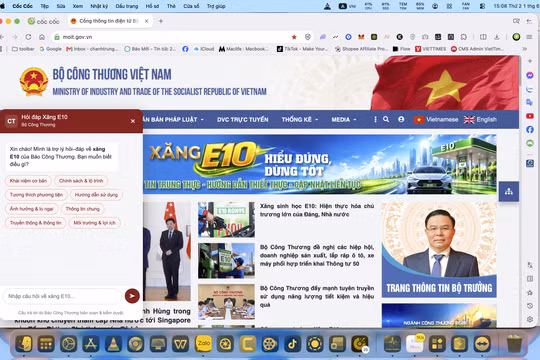540x360 pixels.
Task: Open a new browser tab
Action: [x=160, y=21]
